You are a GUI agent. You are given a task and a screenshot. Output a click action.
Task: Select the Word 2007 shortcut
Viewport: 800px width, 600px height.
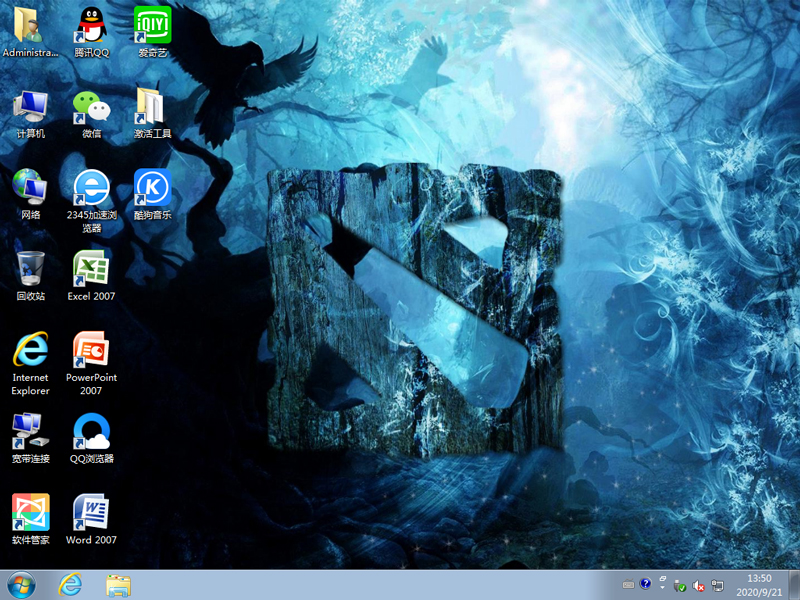pos(91,519)
